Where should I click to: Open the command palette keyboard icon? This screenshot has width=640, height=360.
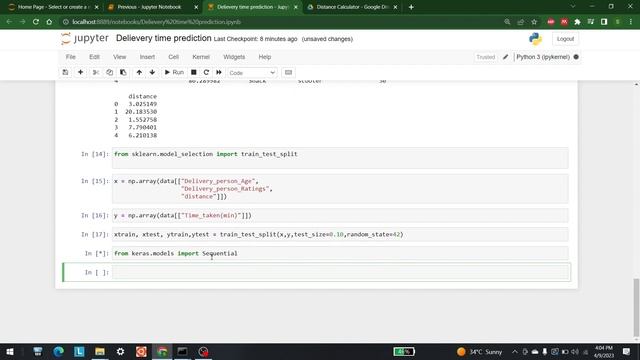[288, 72]
